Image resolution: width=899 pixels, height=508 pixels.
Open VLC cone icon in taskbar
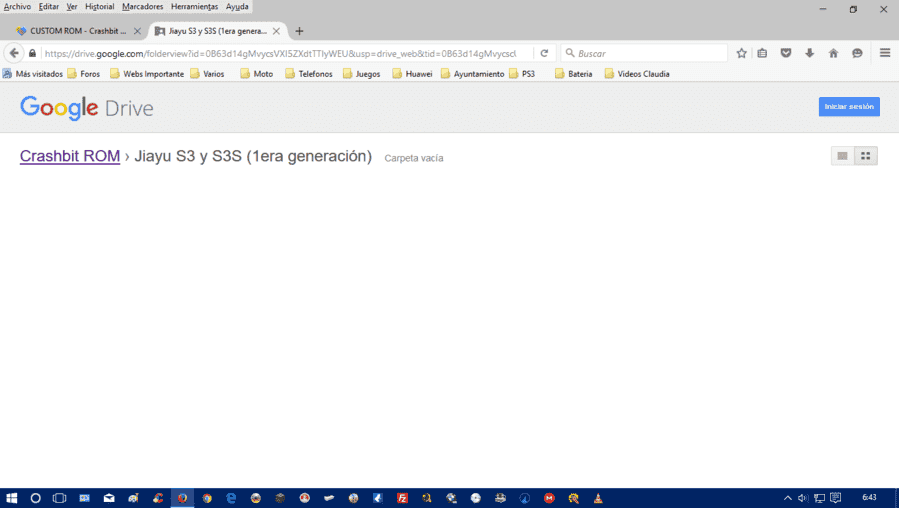(x=598, y=498)
